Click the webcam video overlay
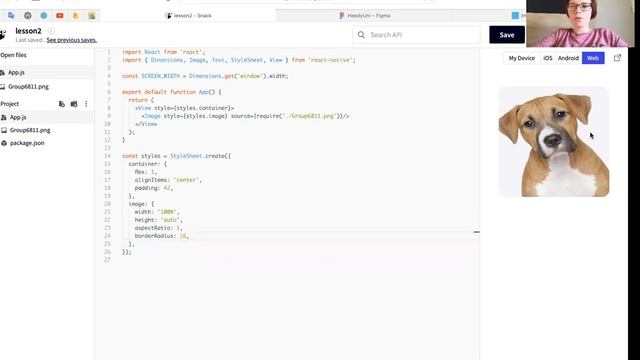640x360 pixels. 580,23
